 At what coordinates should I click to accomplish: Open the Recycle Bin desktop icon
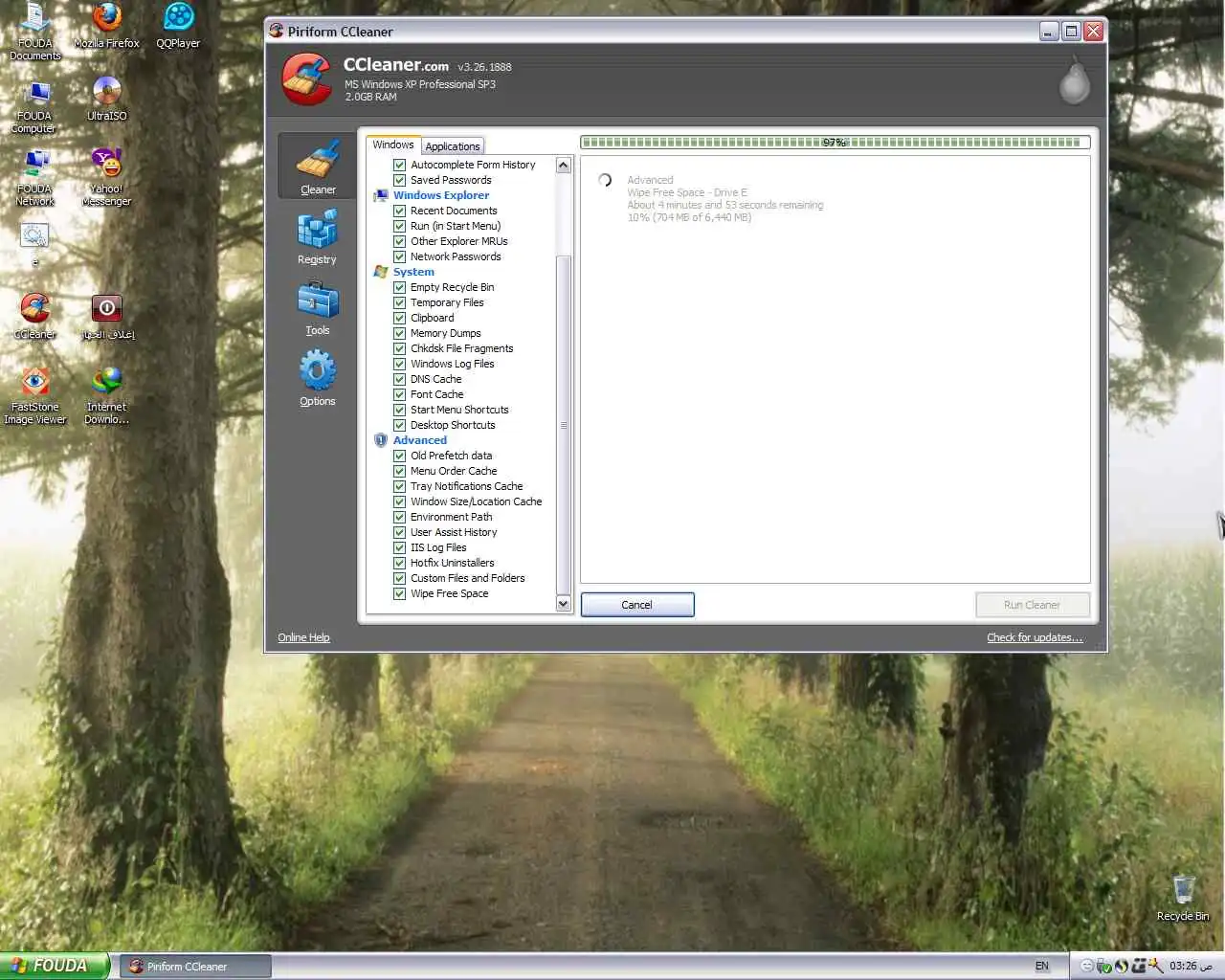click(1183, 898)
